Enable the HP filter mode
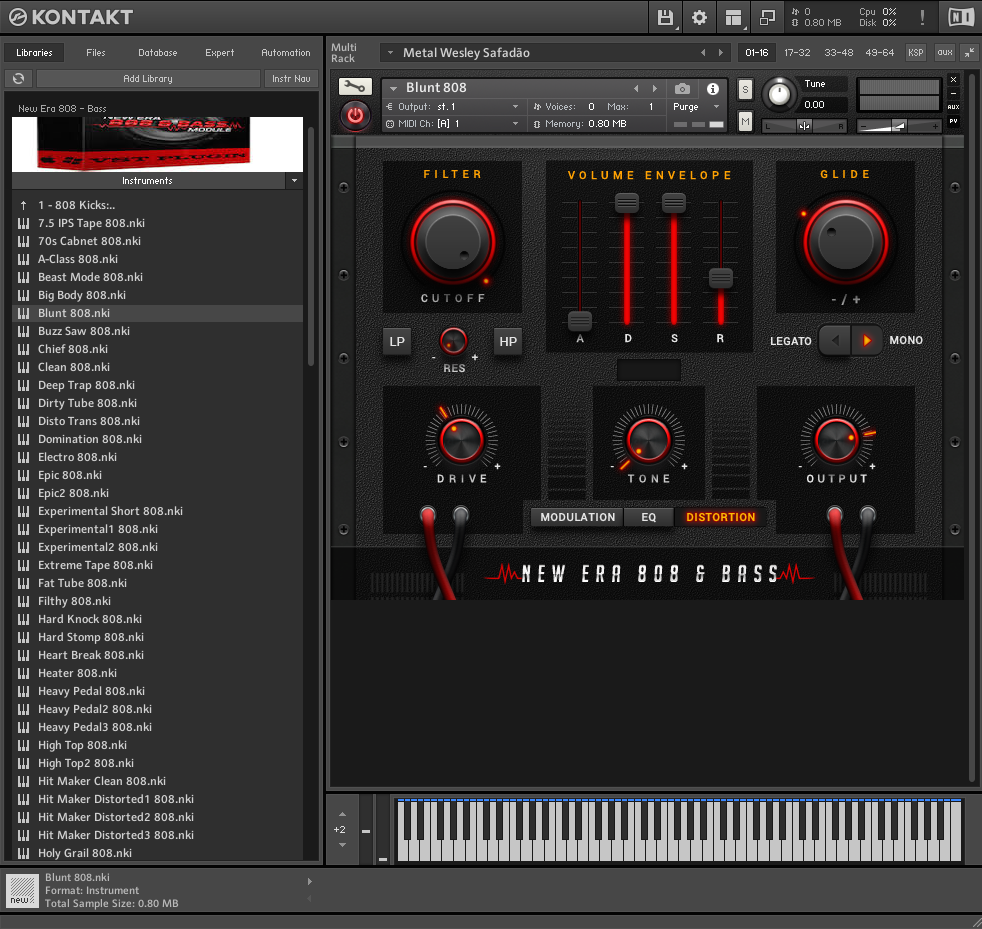This screenshot has width=982, height=929. [x=508, y=341]
